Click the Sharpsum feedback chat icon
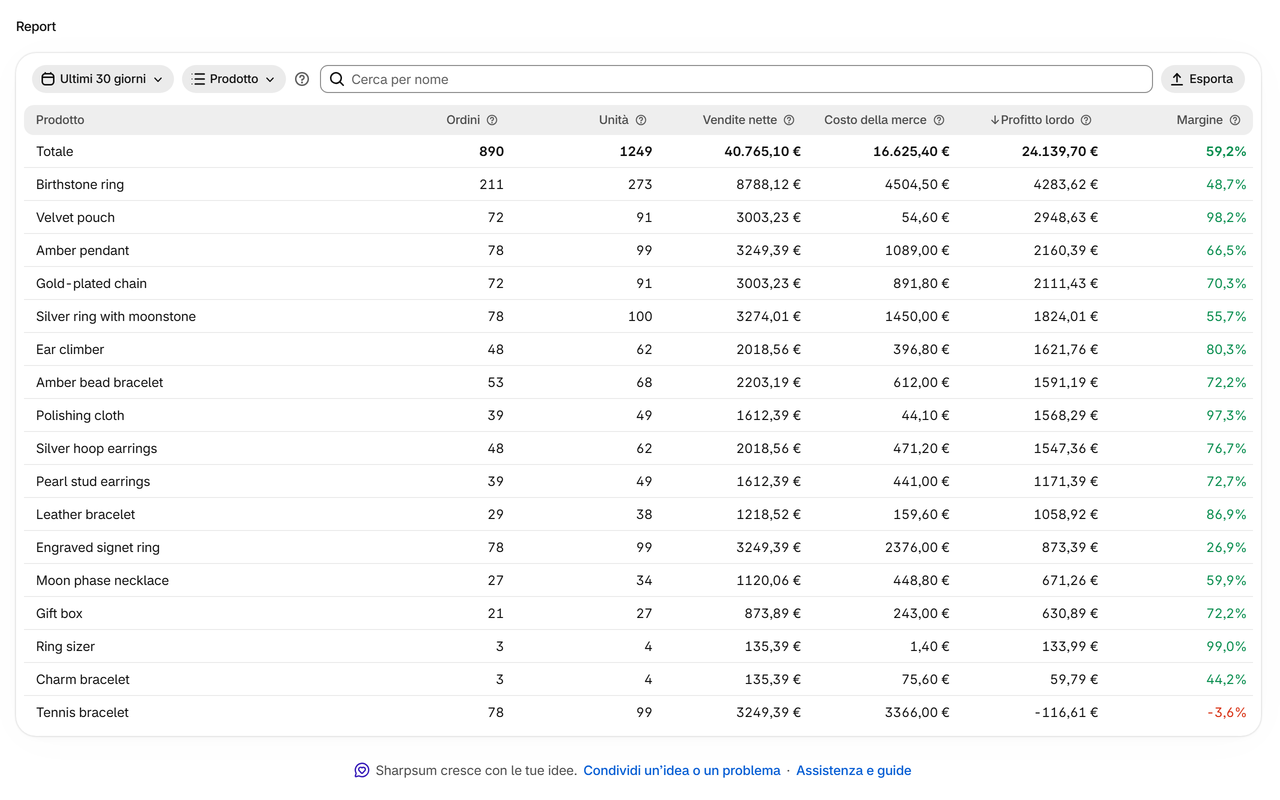1280x800 pixels. point(362,770)
